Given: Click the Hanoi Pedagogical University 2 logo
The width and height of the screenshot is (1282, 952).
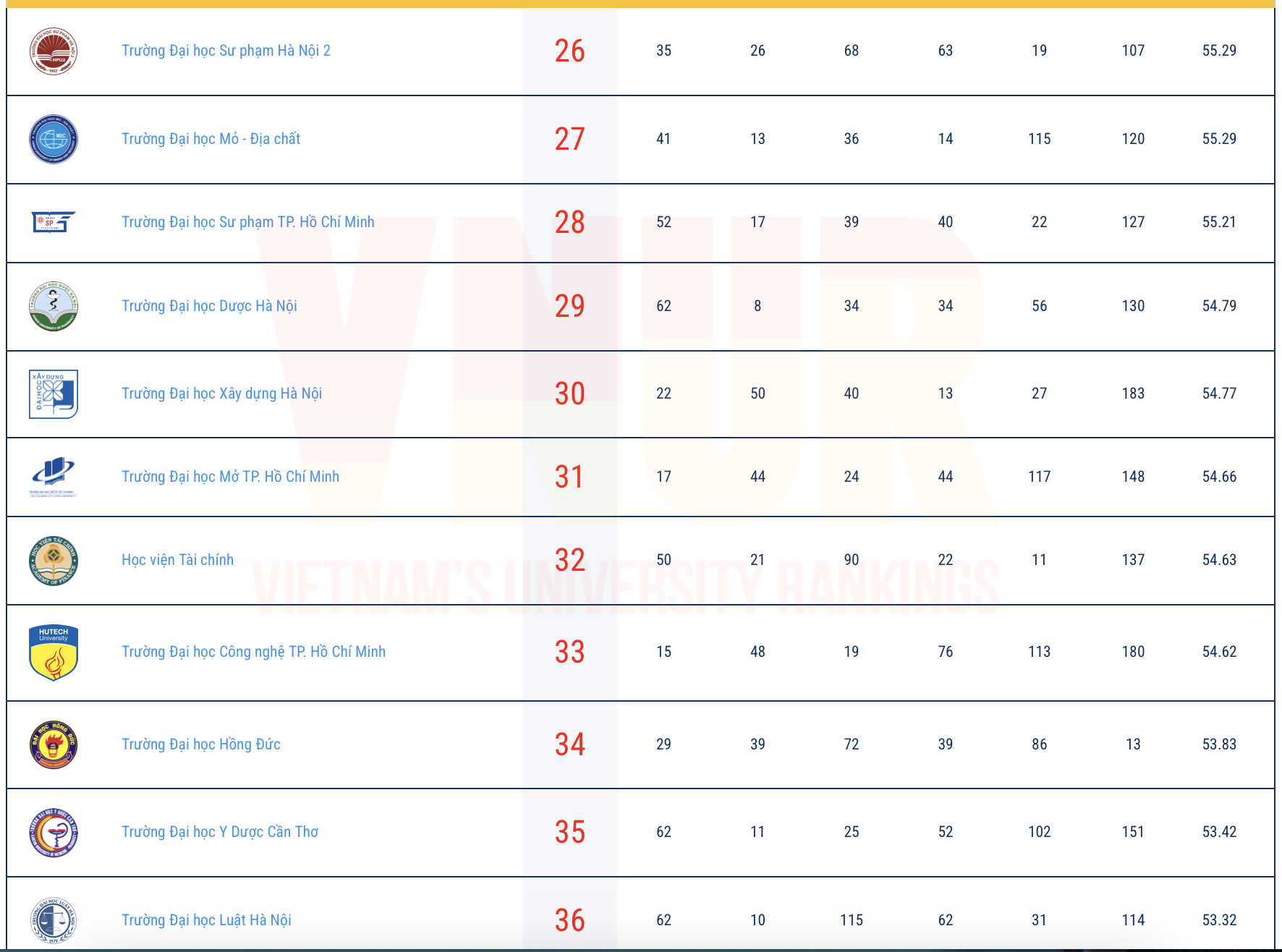Looking at the screenshot, I should click(x=54, y=51).
